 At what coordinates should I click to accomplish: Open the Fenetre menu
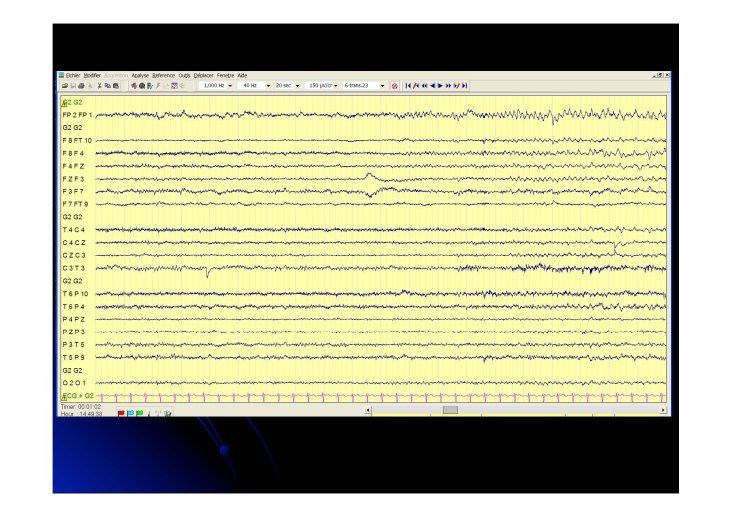tap(225, 75)
